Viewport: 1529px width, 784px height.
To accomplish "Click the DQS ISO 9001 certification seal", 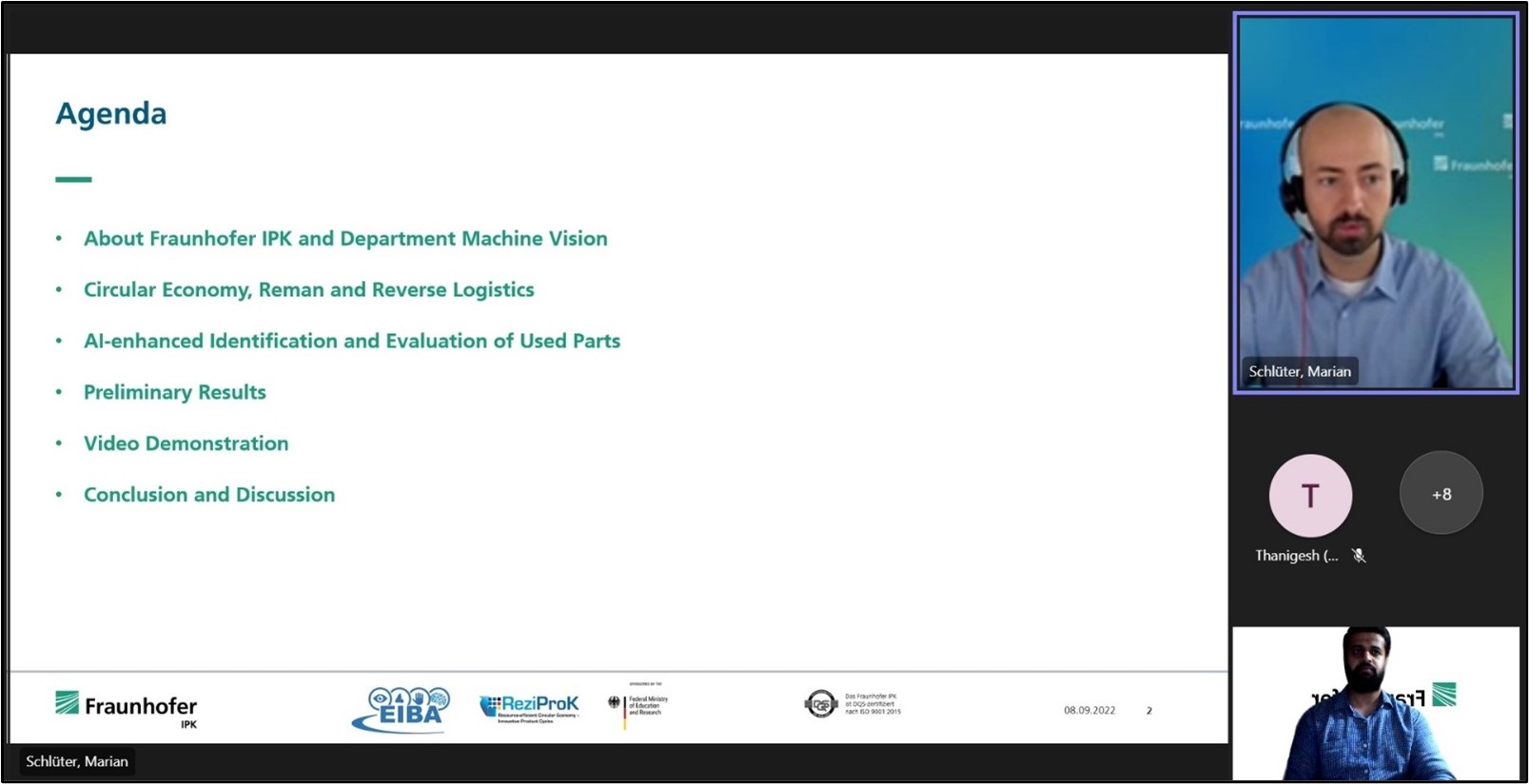I will point(820,705).
